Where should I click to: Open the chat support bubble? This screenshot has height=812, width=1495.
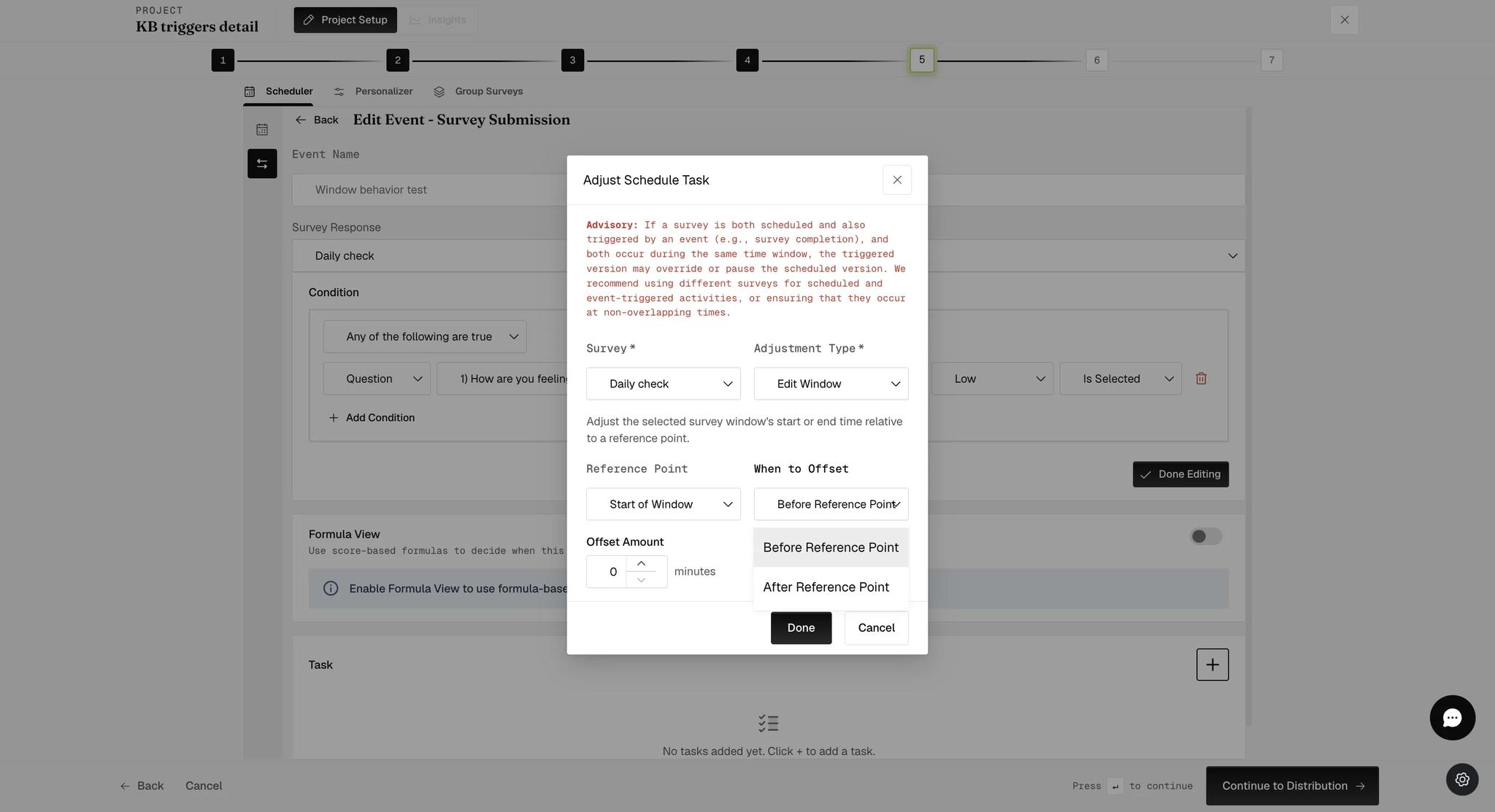1452,718
